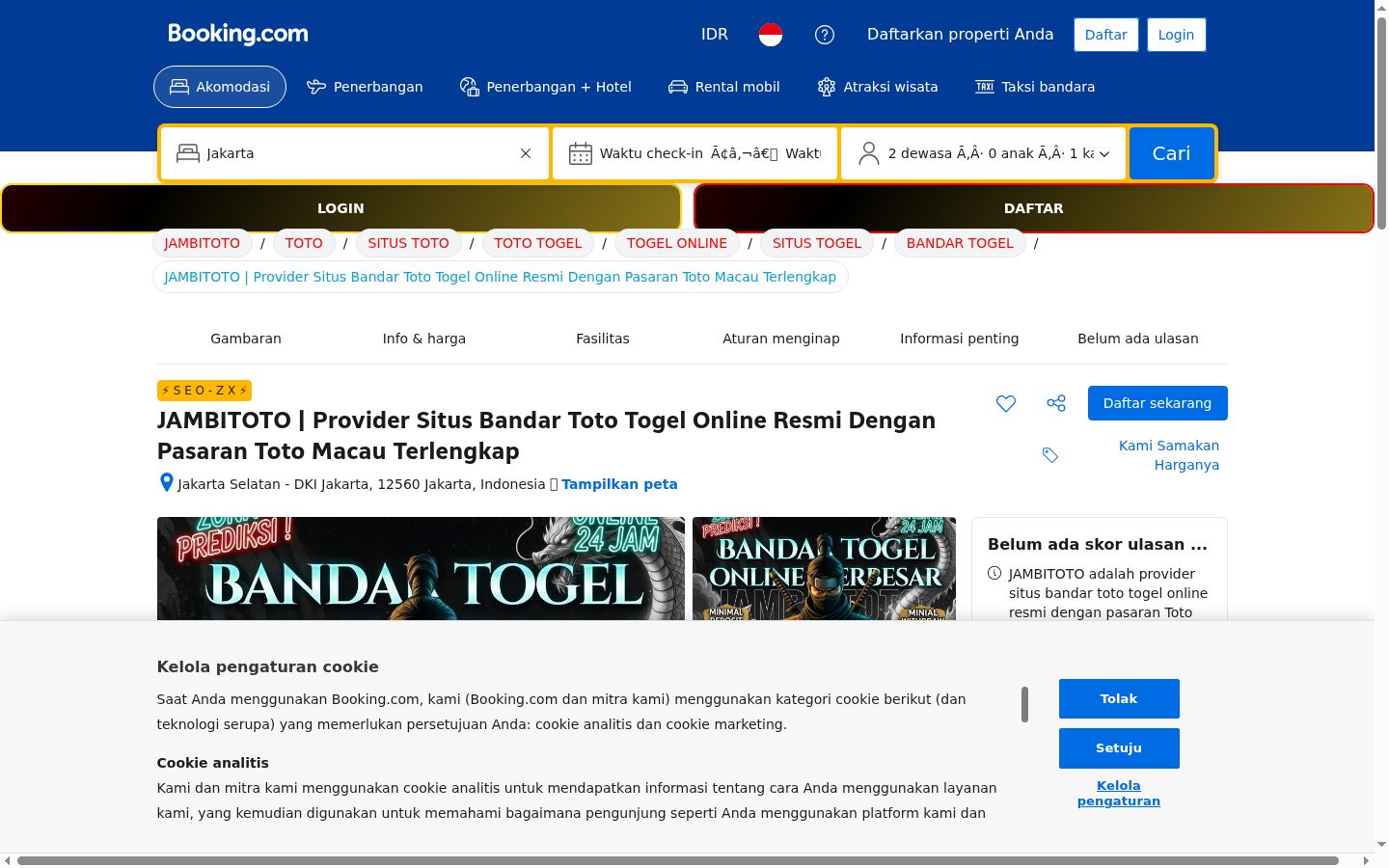Click the Tolak cookie button

(x=1119, y=699)
